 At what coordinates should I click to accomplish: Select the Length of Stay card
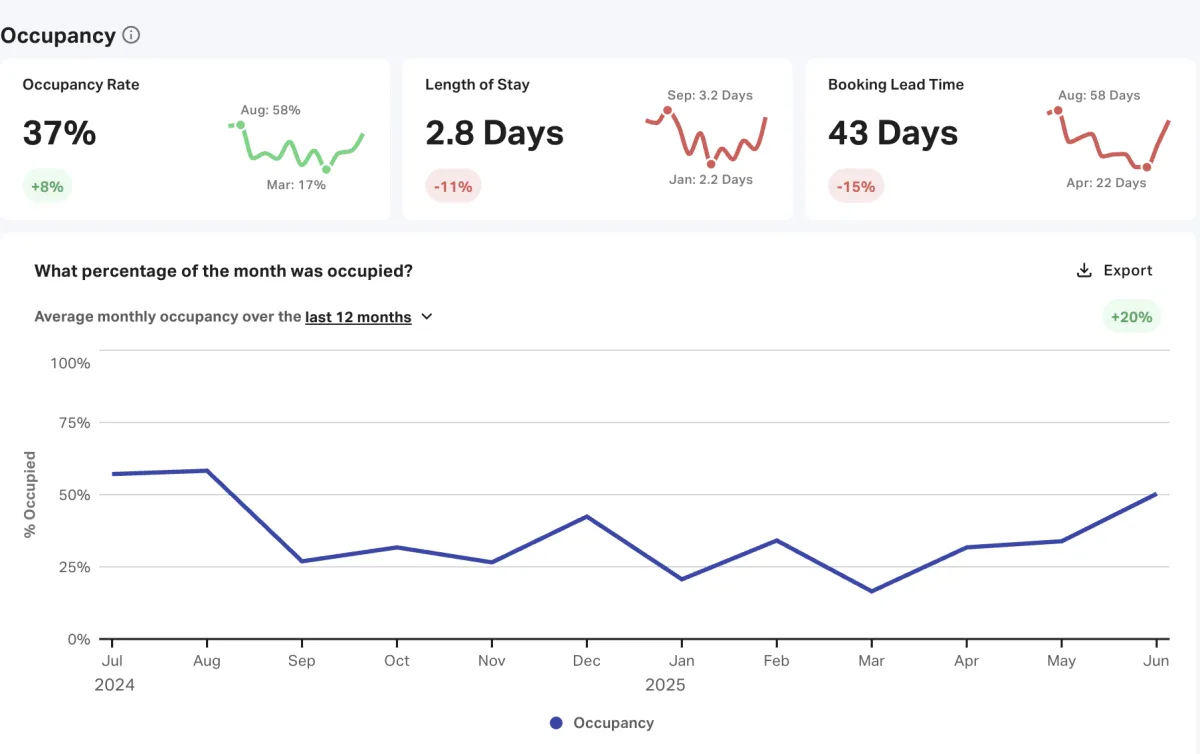pyautogui.click(x=597, y=139)
